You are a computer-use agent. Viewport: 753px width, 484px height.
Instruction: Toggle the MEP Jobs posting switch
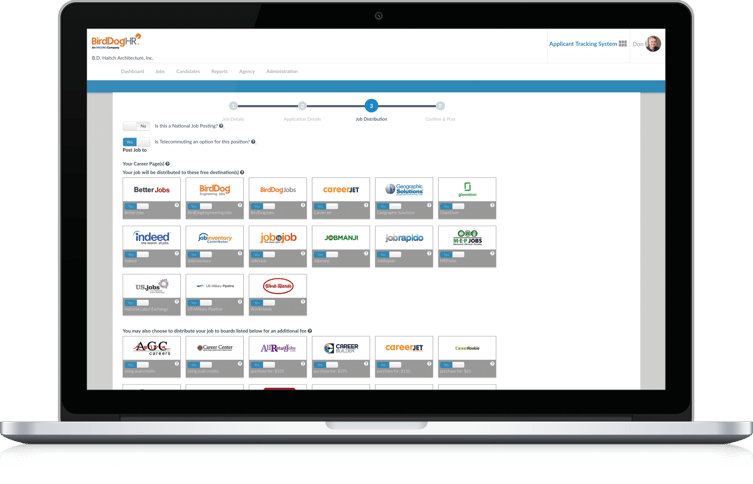(x=452, y=254)
